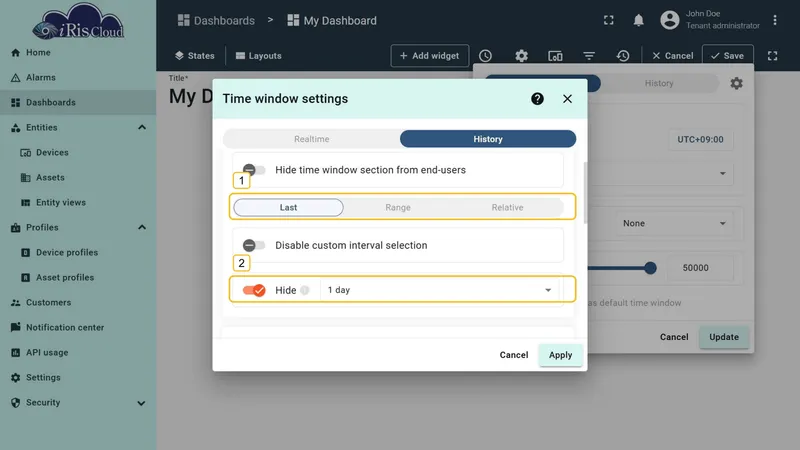This screenshot has width=800, height=450.
Task: Click the Devices icon in sidebar
Action: click(26, 153)
